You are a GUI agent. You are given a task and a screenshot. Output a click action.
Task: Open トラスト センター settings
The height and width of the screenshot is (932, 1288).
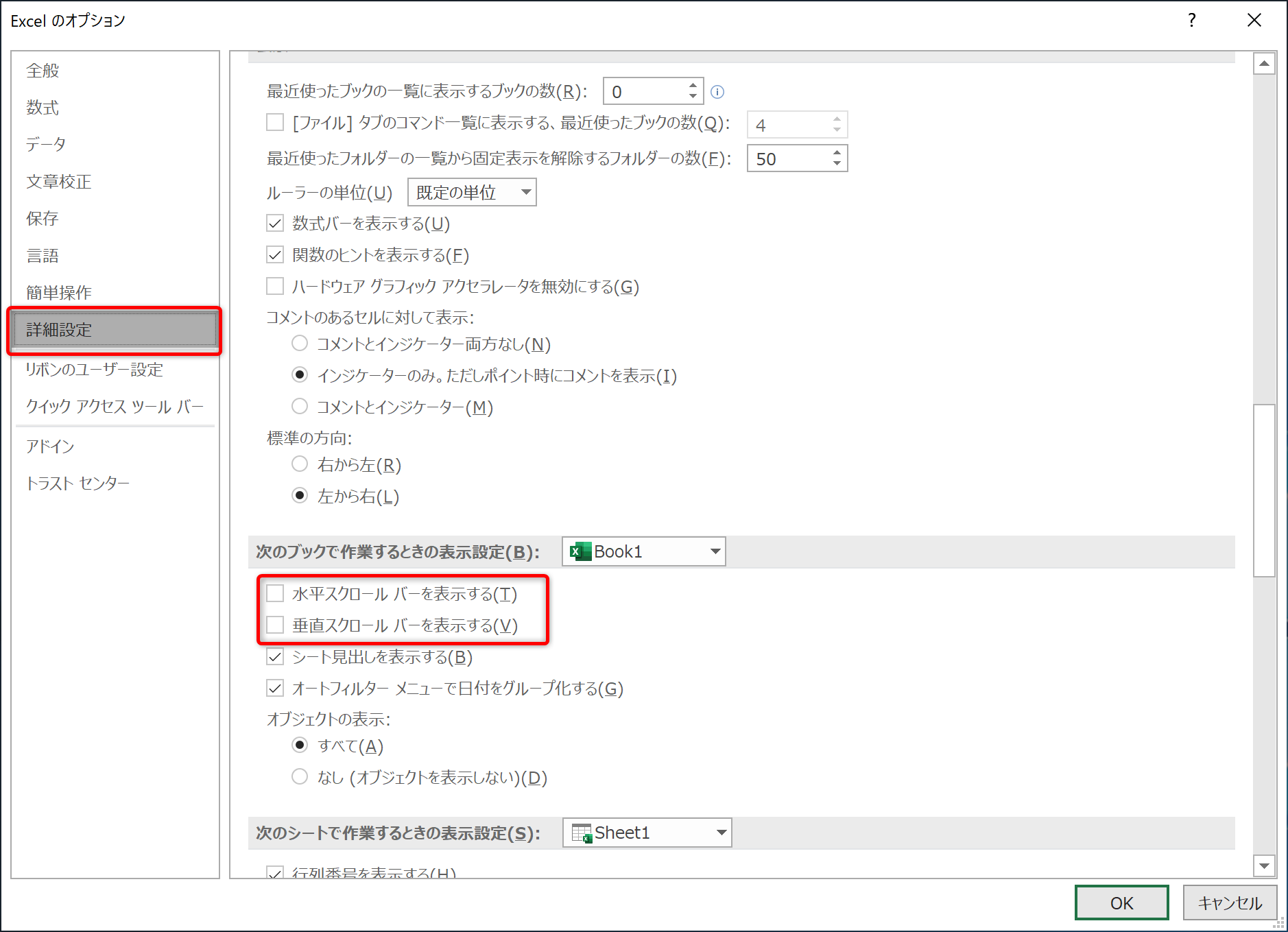(x=115, y=483)
